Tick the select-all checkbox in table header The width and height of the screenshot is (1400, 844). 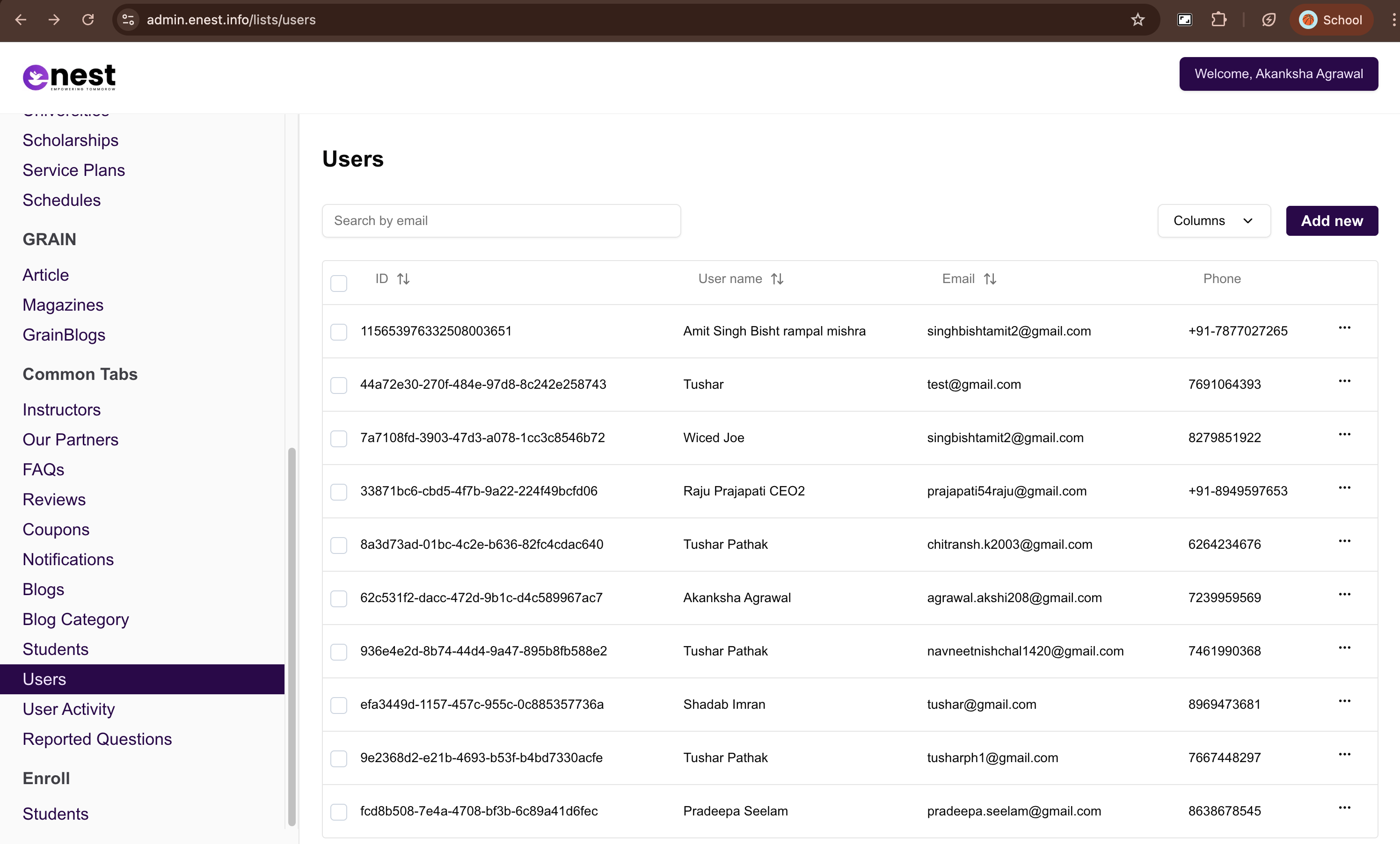pyautogui.click(x=339, y=283)
